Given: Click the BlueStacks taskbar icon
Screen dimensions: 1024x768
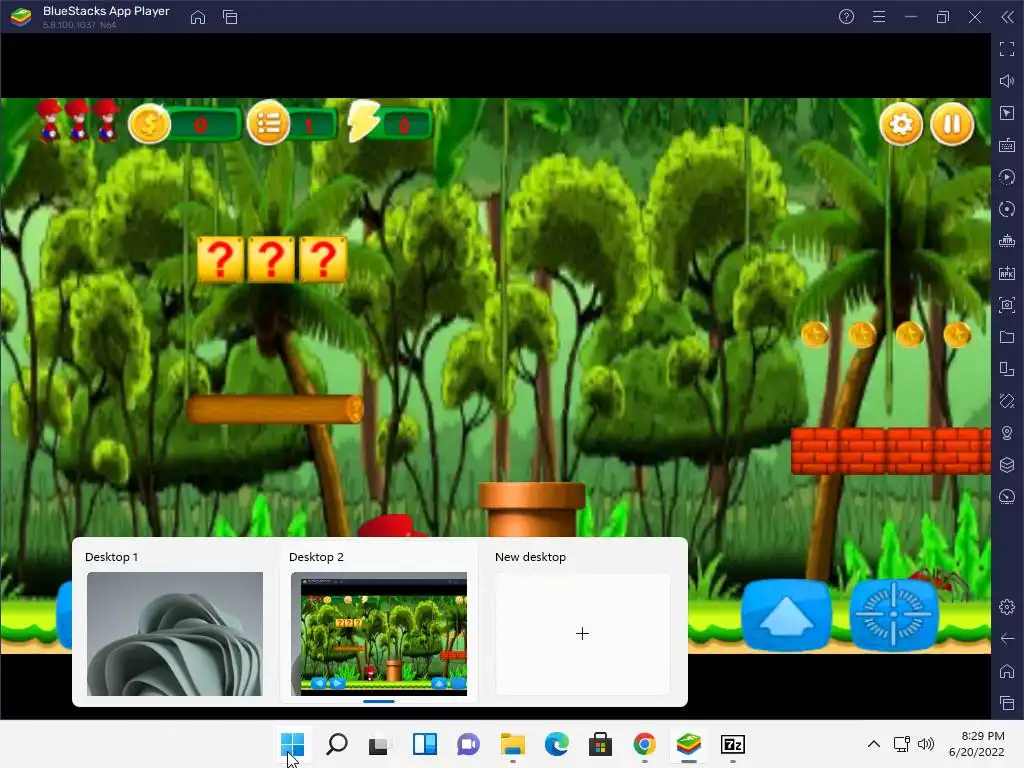Looking at the screenshot, I should click(688, 744).
